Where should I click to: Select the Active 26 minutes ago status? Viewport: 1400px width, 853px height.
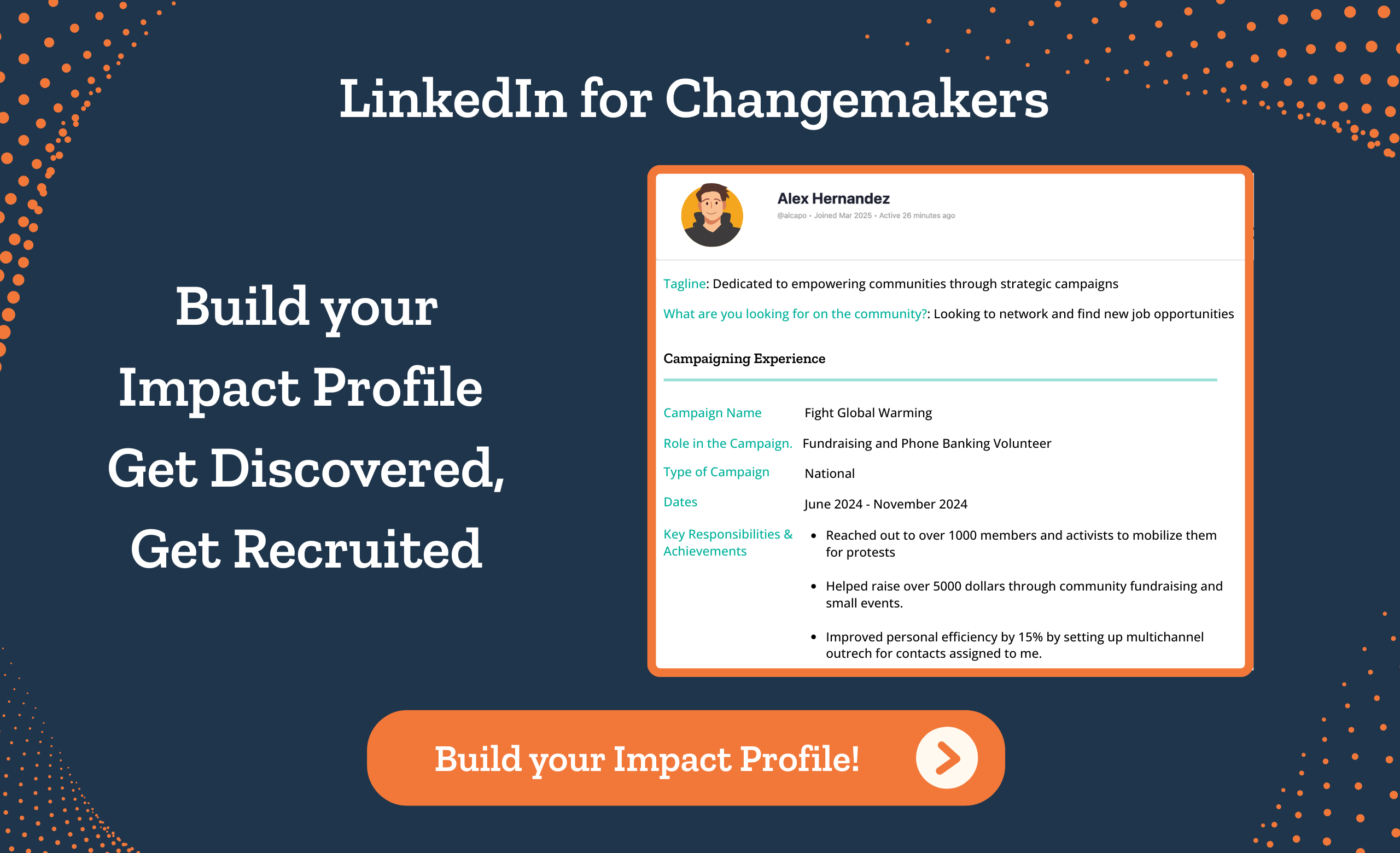917,216
